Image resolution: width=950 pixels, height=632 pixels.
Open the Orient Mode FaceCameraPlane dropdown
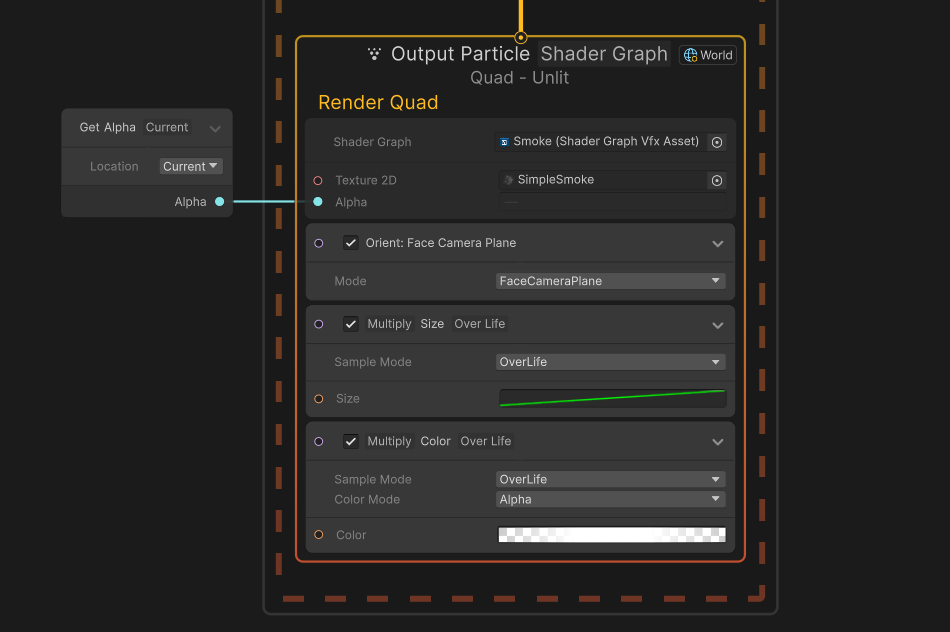pos(611,281)
